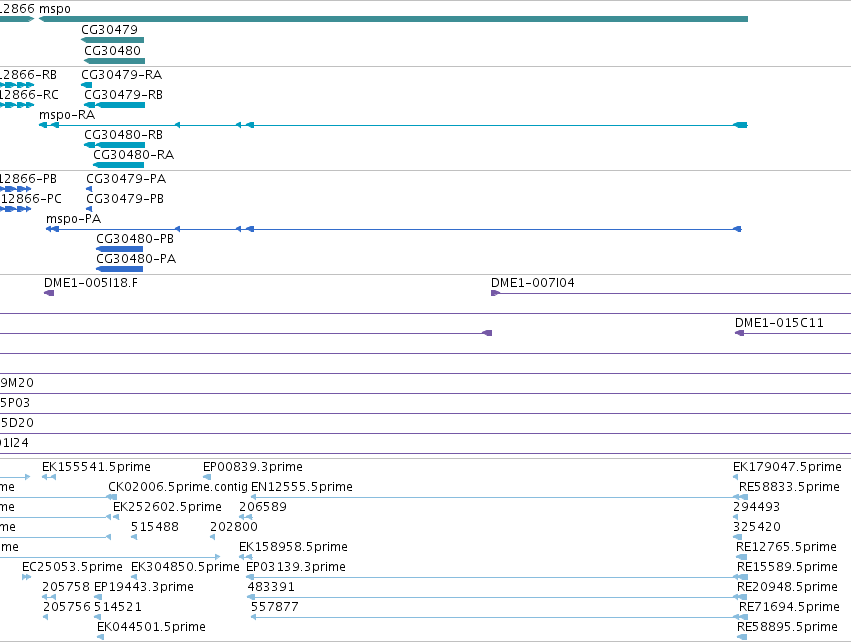Open the RE71694.5prime EST label
Screen dimensions: 851x642
(x=789, y=607)
